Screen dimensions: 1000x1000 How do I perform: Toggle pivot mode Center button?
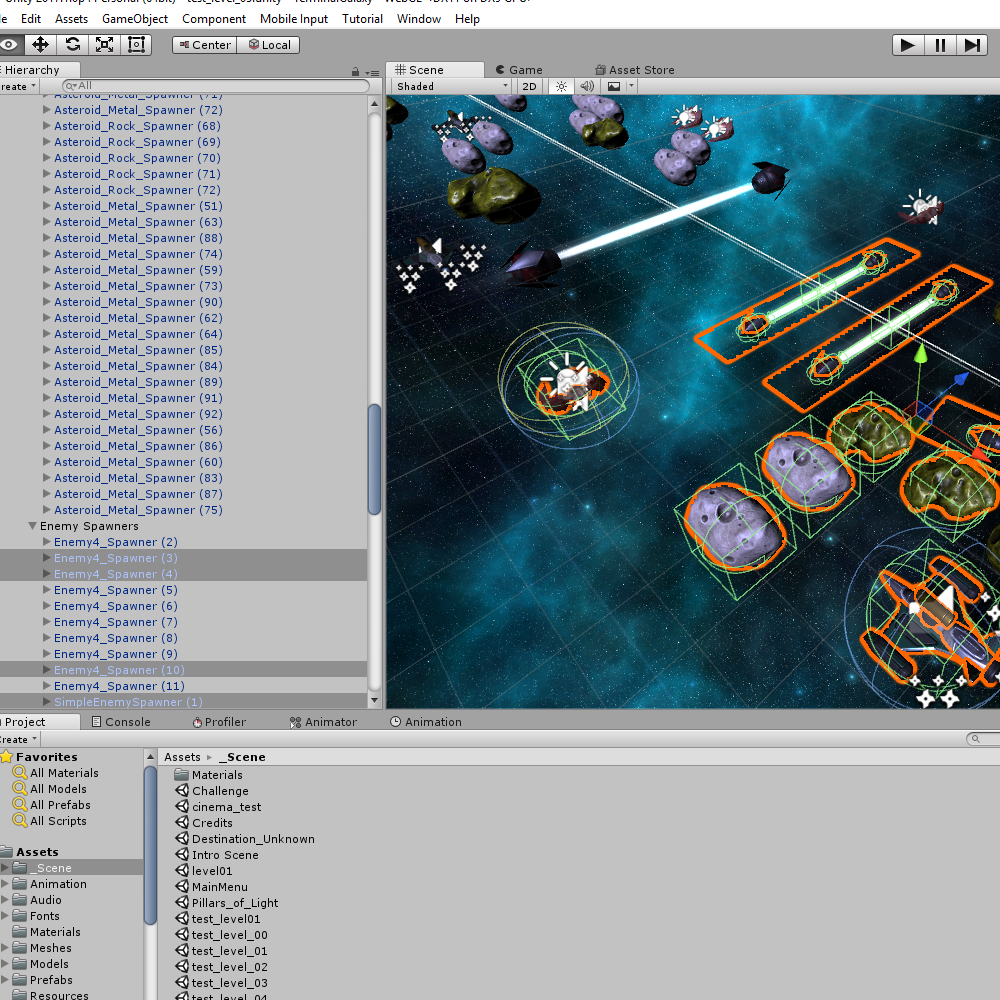click(x=204, y=45)
